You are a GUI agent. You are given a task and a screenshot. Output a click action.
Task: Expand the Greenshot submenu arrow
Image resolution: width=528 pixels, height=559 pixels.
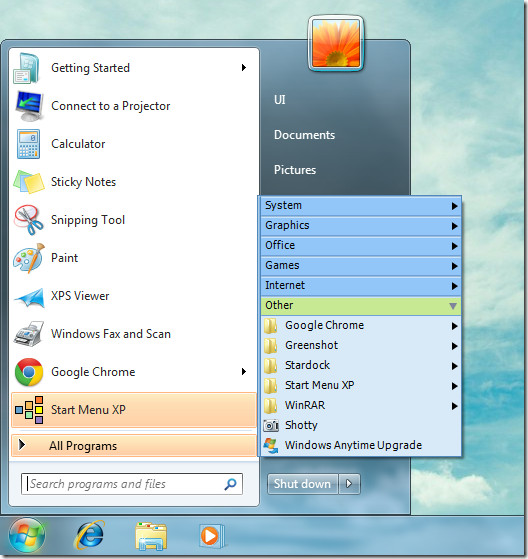pyautogui.click(x=454, y=346)
